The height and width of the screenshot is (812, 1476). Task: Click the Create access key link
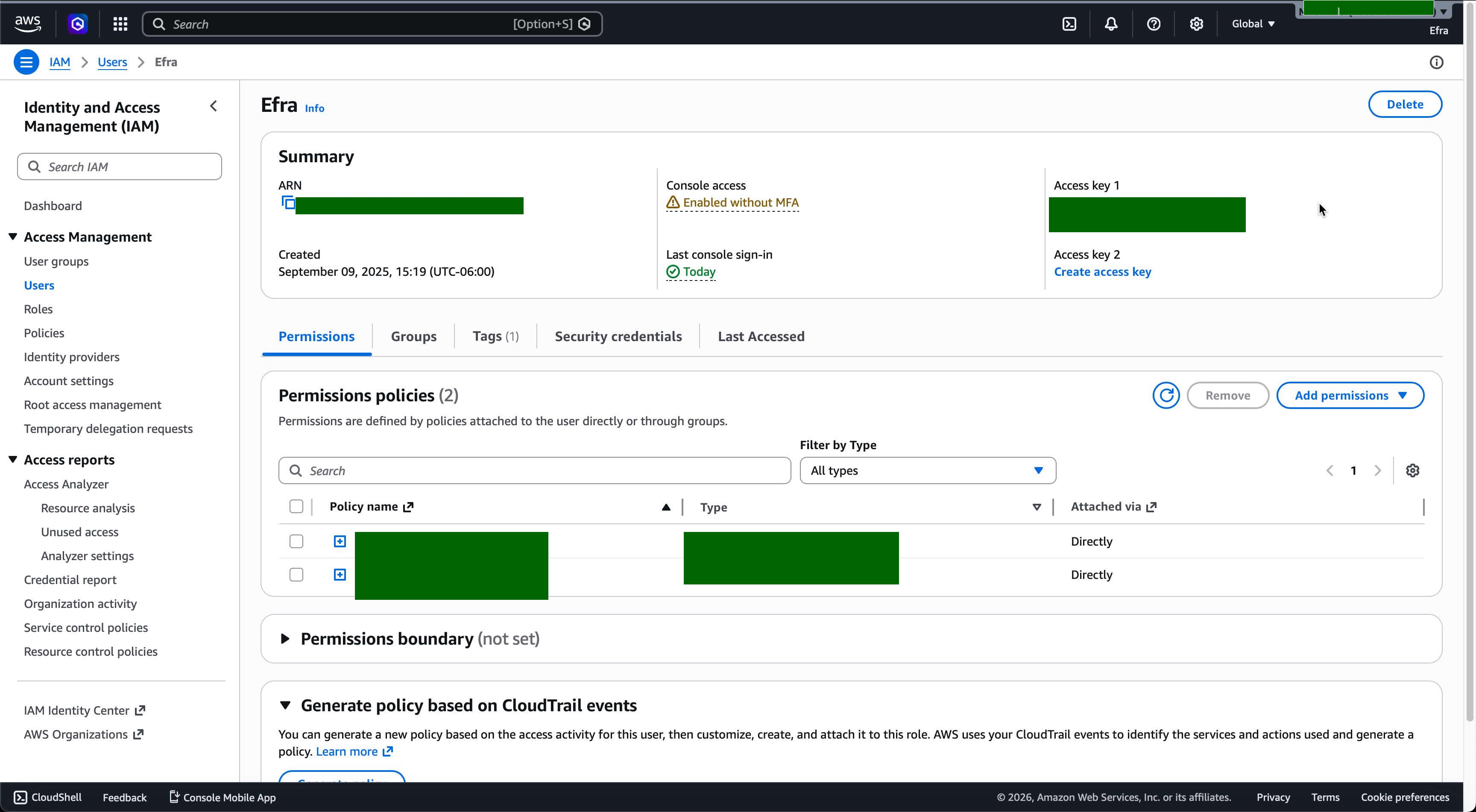1102,272
